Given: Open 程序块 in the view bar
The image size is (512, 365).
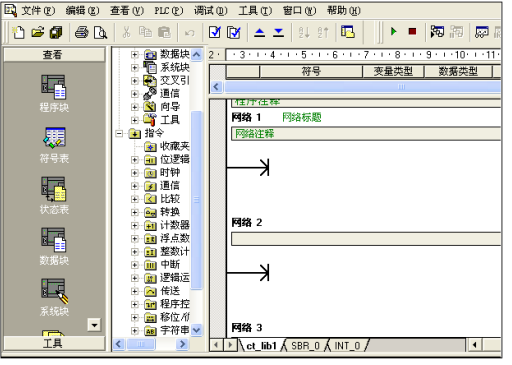Looking at the screenshot, I should click(x=54, y=93).
